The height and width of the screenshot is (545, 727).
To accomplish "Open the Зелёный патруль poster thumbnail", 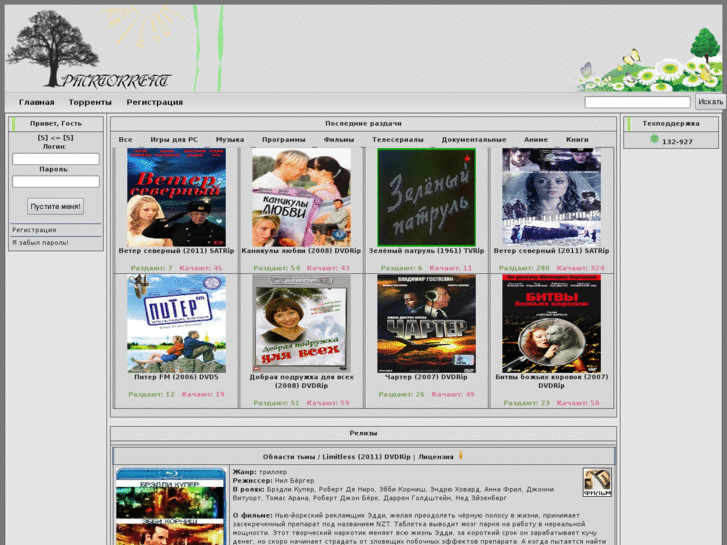I will pos(426,197).
